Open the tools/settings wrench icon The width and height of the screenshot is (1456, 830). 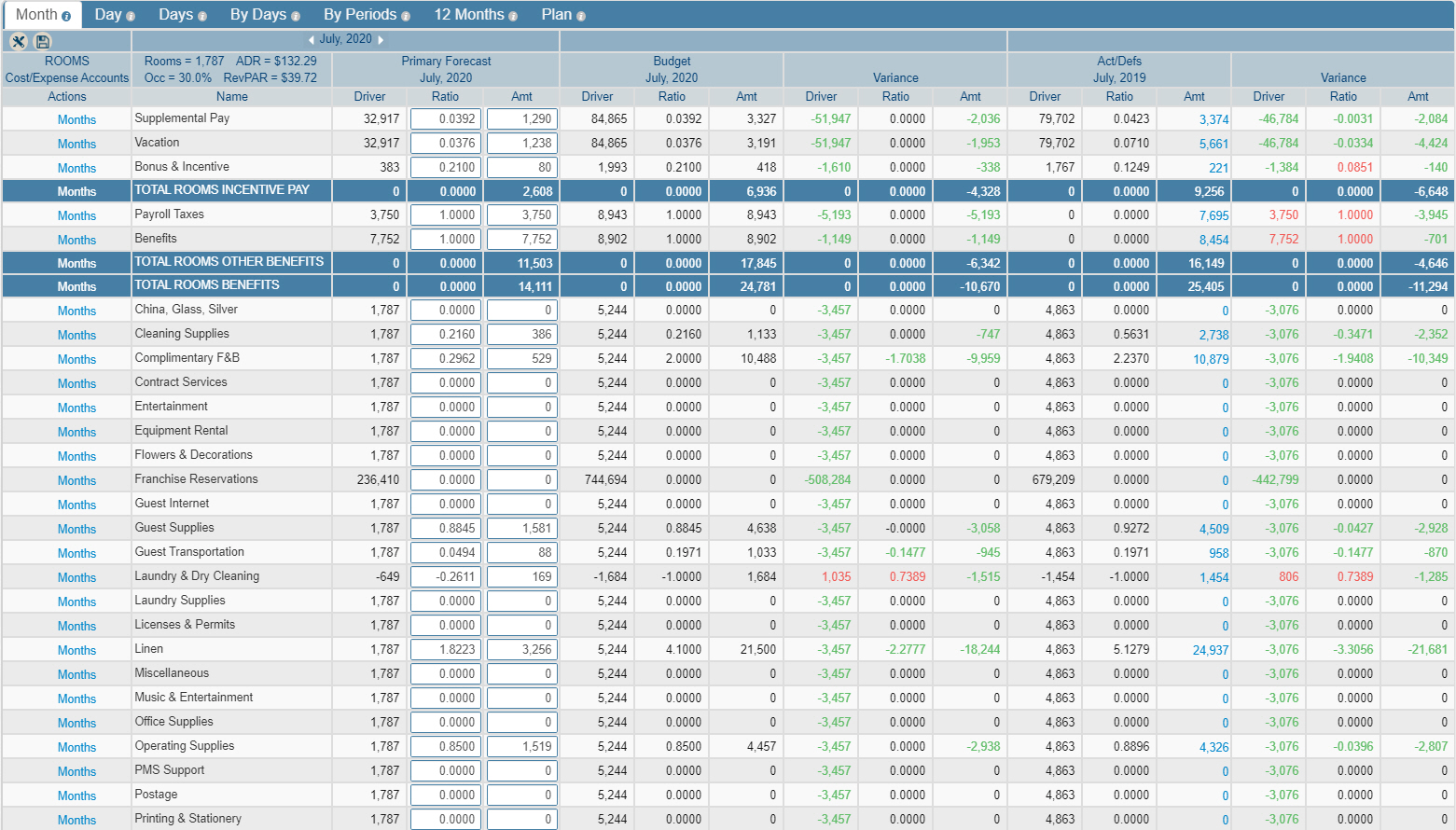coord(19,41)
